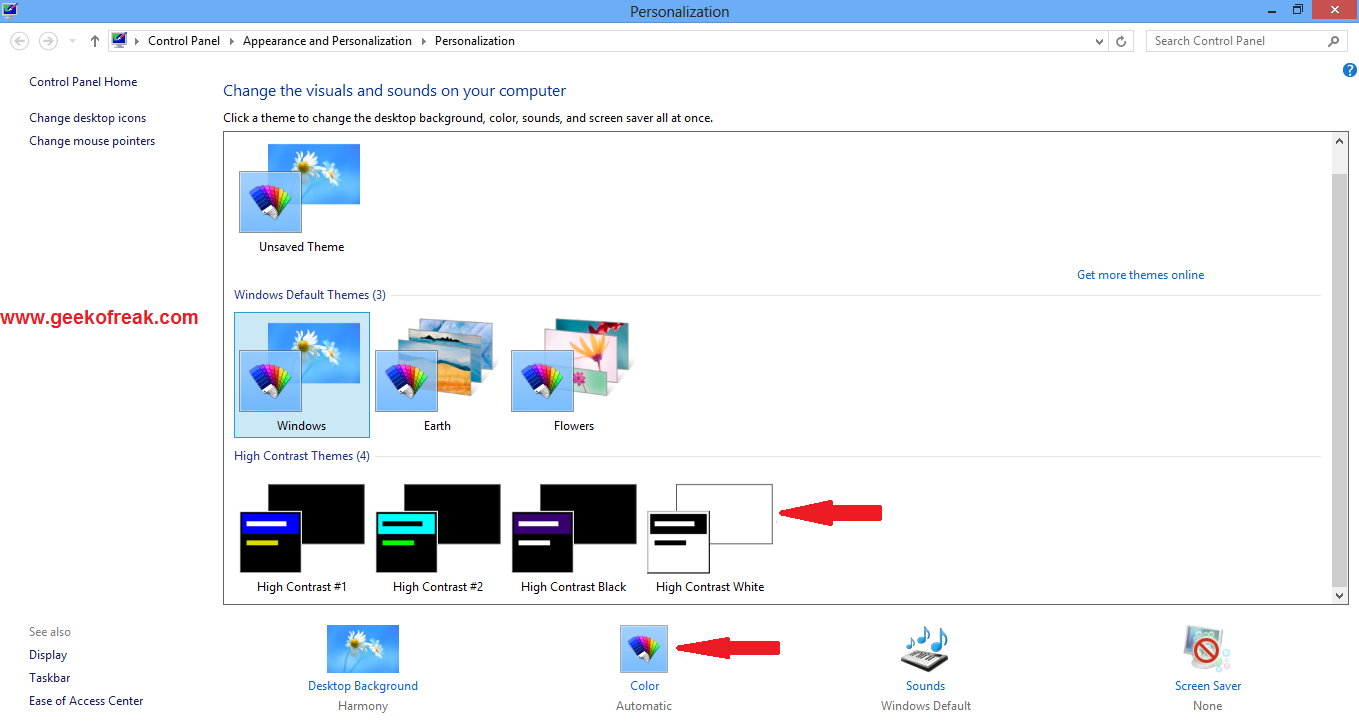Go up one level with Up arrow
Image resolution: width=1359 pixels, height=727 pixels.
point(95,41)
